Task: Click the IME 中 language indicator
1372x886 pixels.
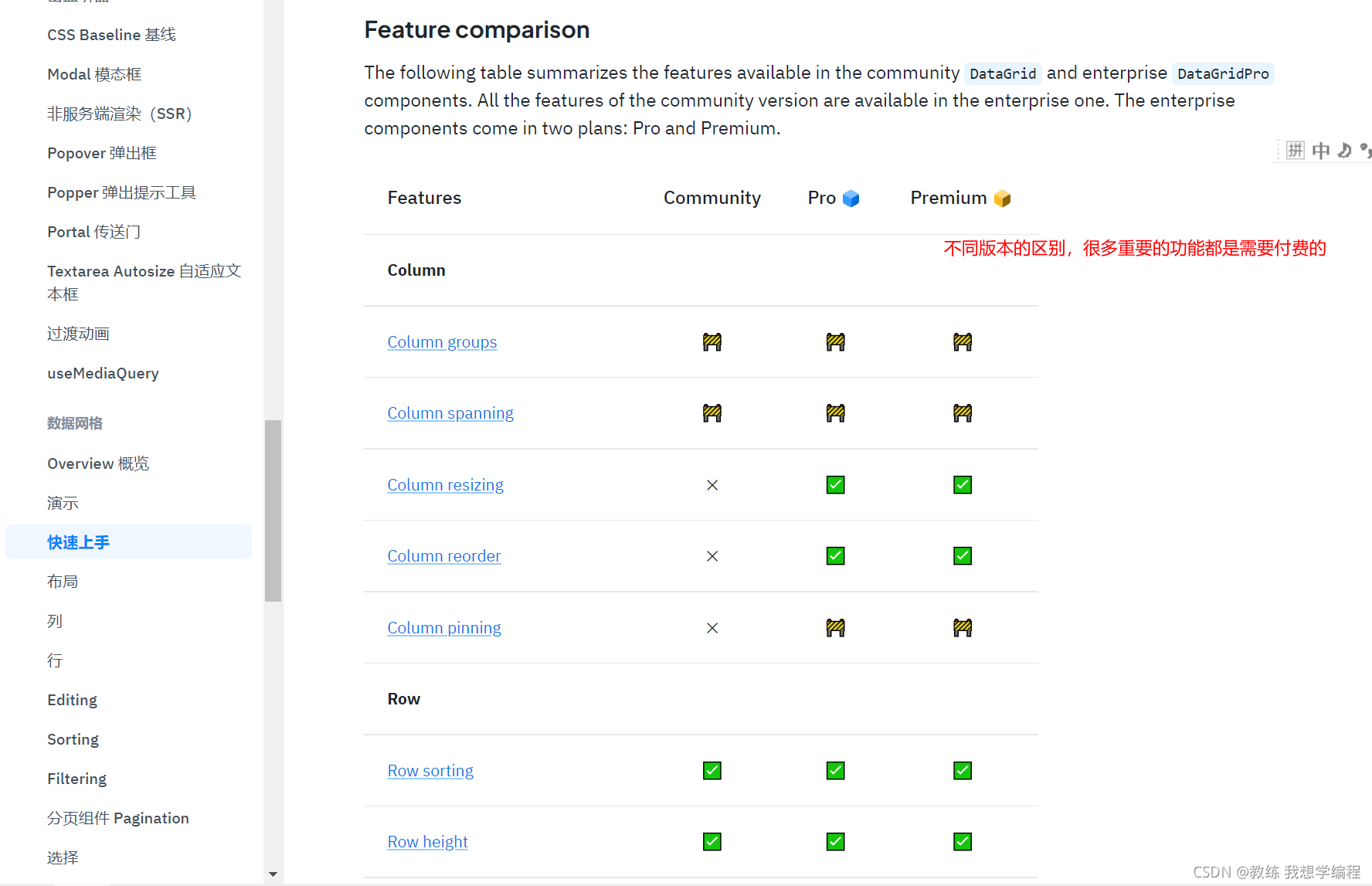Action: pyautogui.click(x=1321, y=151)
